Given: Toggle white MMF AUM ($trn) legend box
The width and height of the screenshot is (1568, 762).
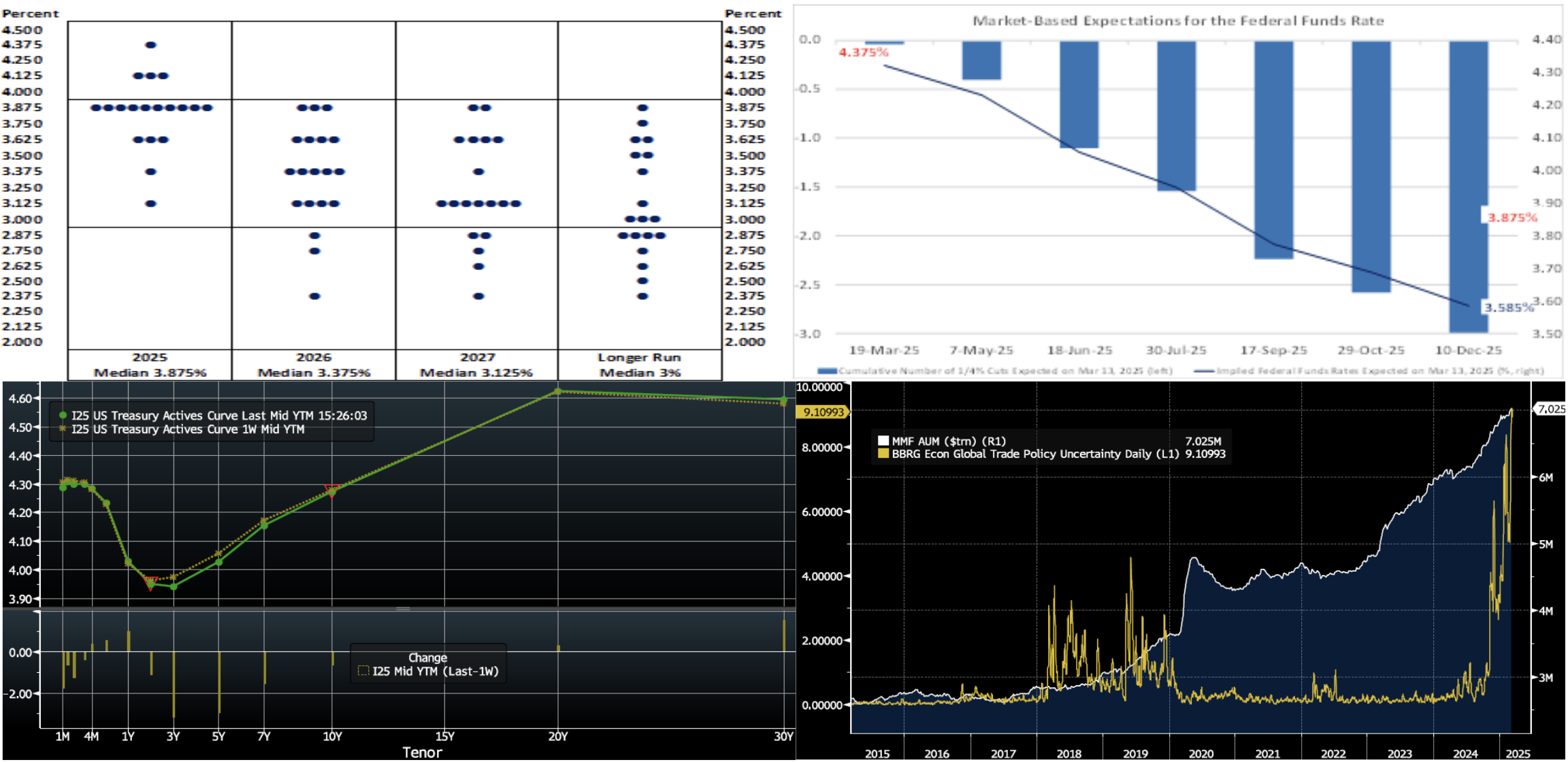Looking at the screenshot, I should [883, 441].
